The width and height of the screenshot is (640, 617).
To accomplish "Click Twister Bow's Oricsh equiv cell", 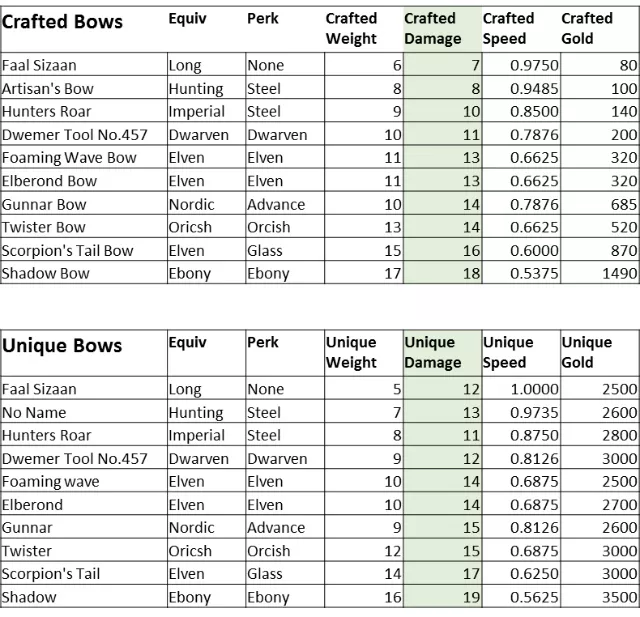I will (207, 227).
